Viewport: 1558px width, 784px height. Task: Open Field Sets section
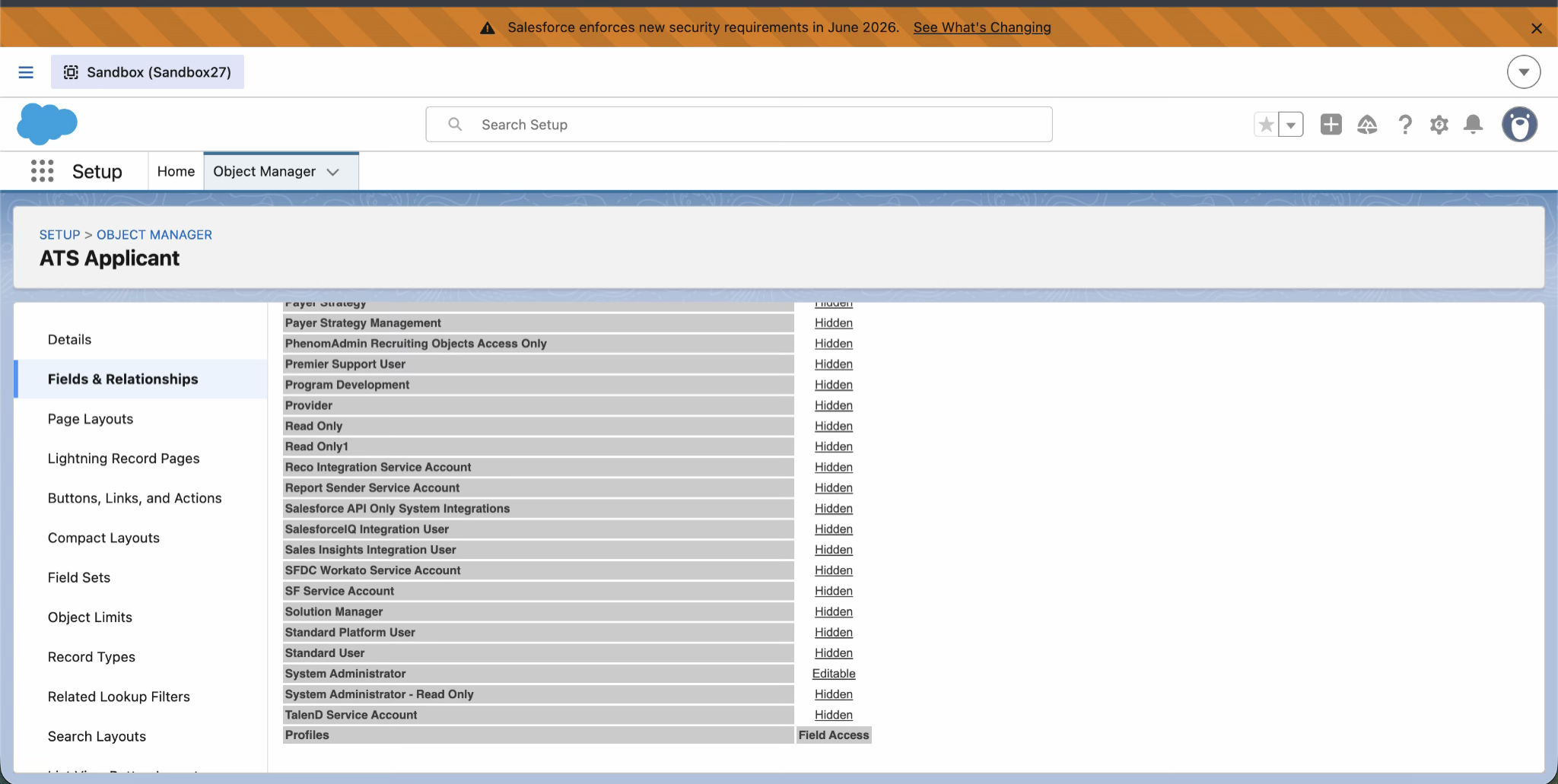(79, 577)
